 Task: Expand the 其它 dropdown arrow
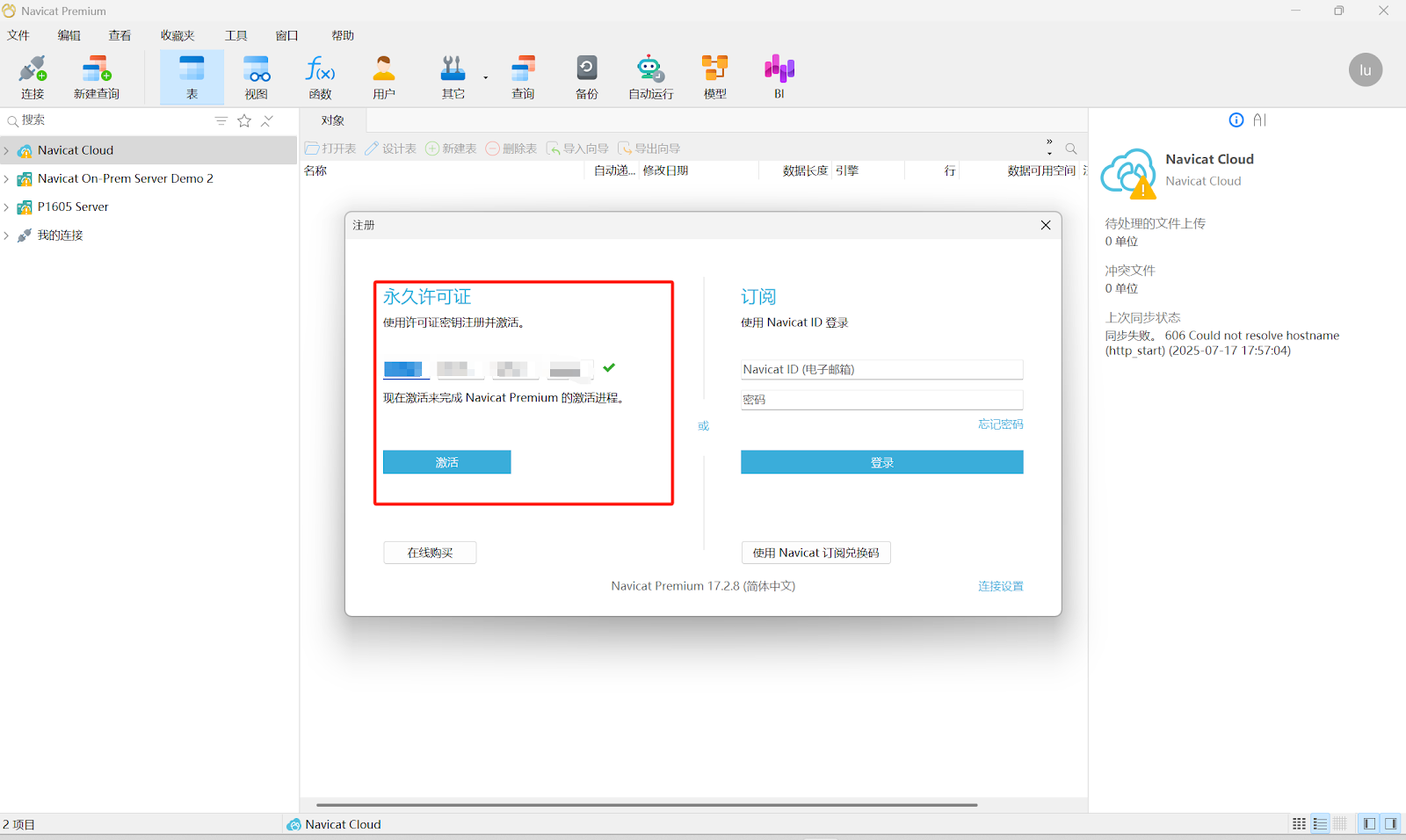(x=485, y=77)
